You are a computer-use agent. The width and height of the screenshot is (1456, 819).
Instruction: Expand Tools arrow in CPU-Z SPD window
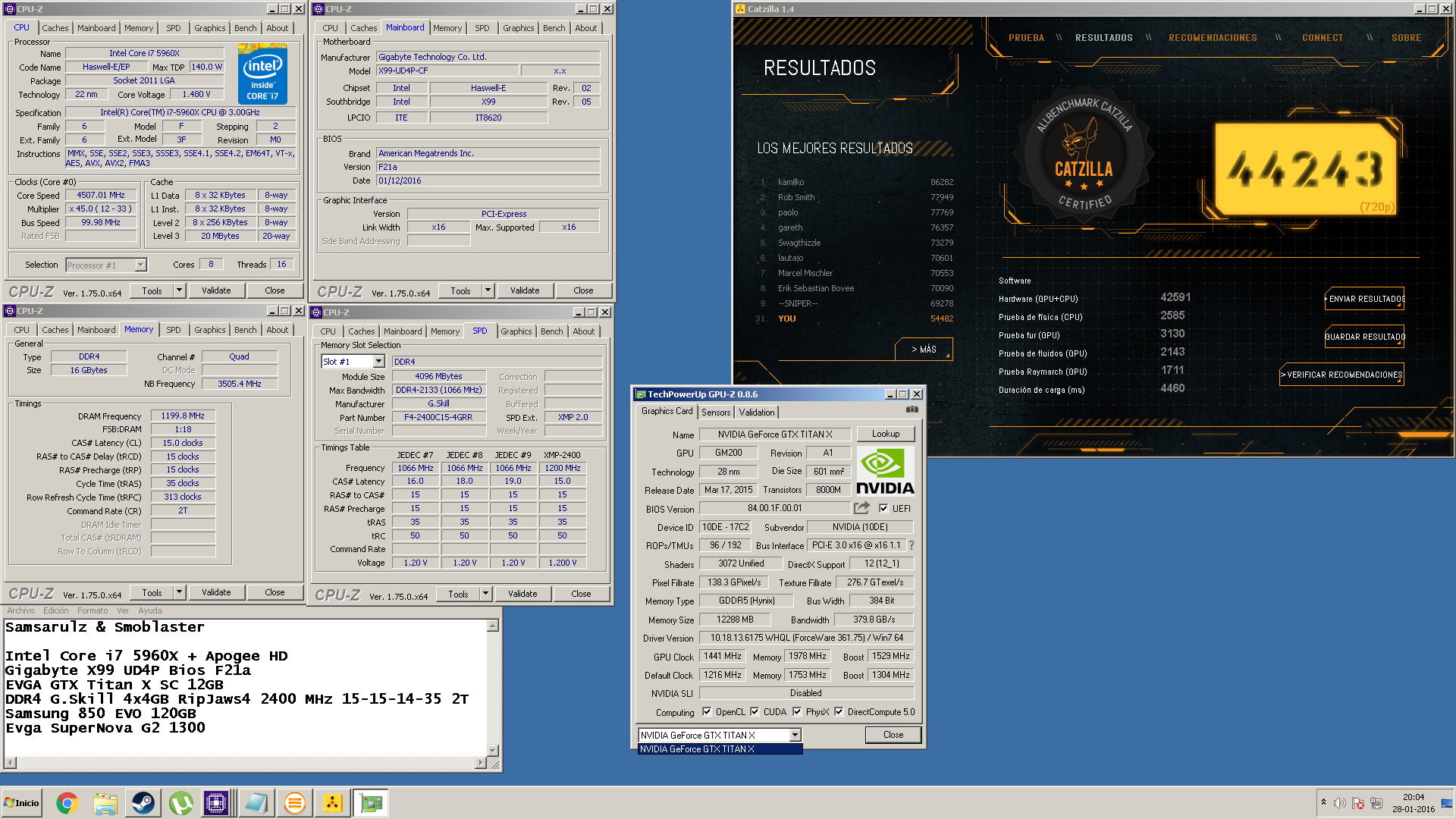(x=485, y=594)
